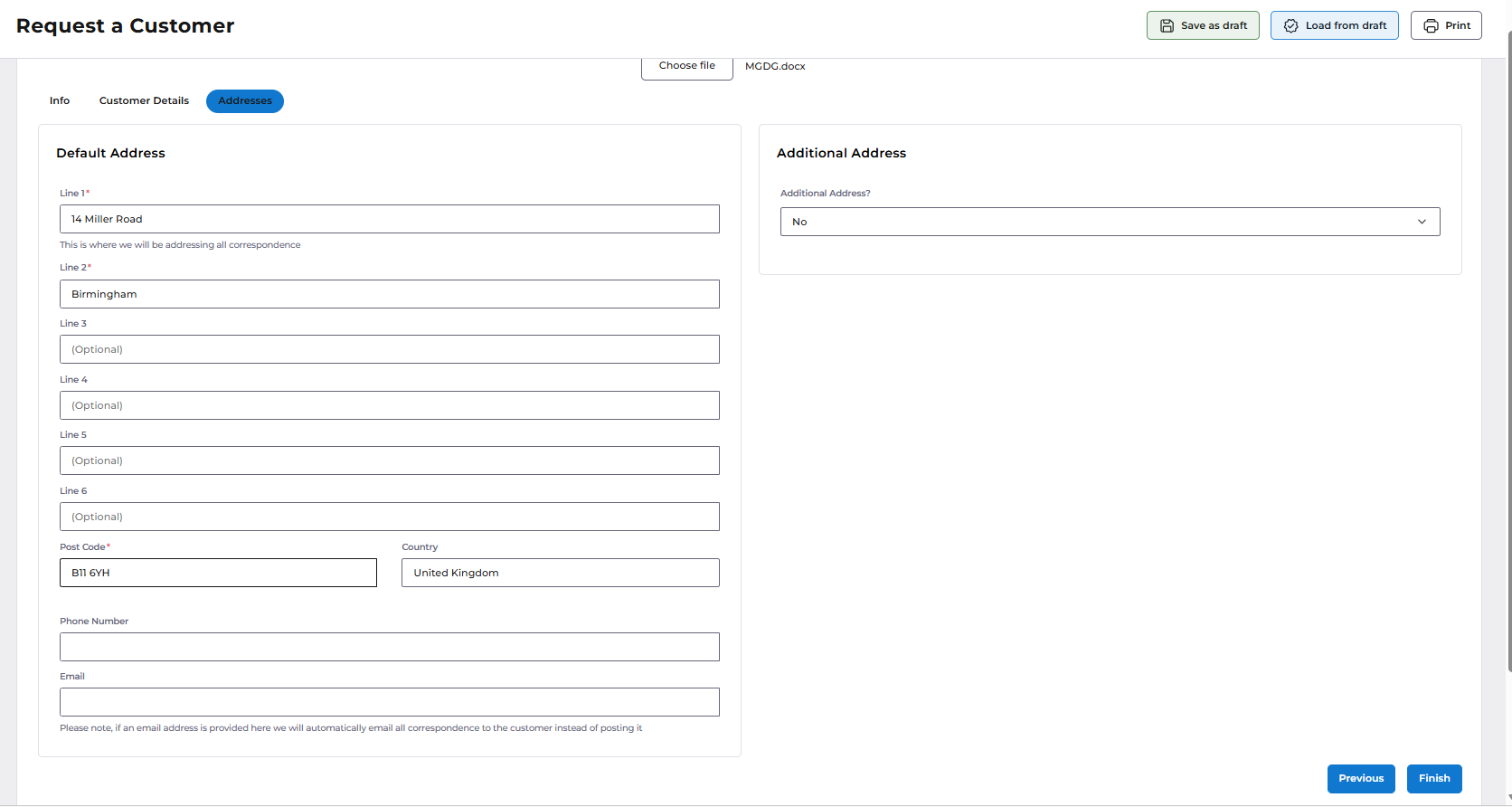Image resolution: width=1512 pixels, height=807 pixels.
Task: Focus the Phone Number field
Action: point(390,647)
